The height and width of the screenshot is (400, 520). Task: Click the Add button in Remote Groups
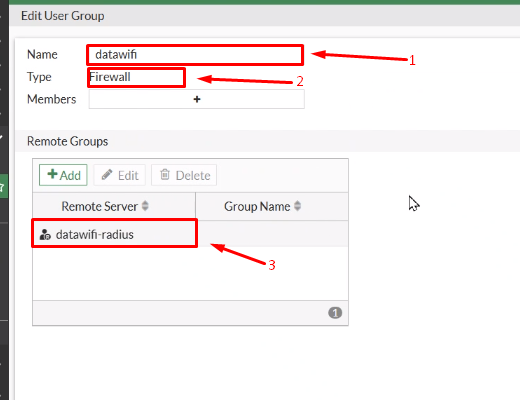[x=63, y=175]
